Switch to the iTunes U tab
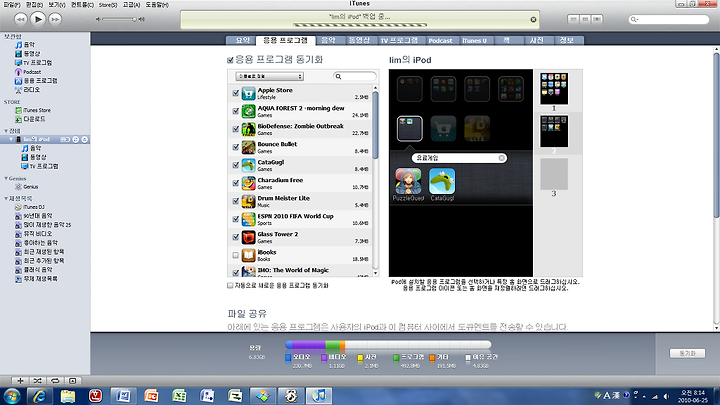 click(474, 40)
